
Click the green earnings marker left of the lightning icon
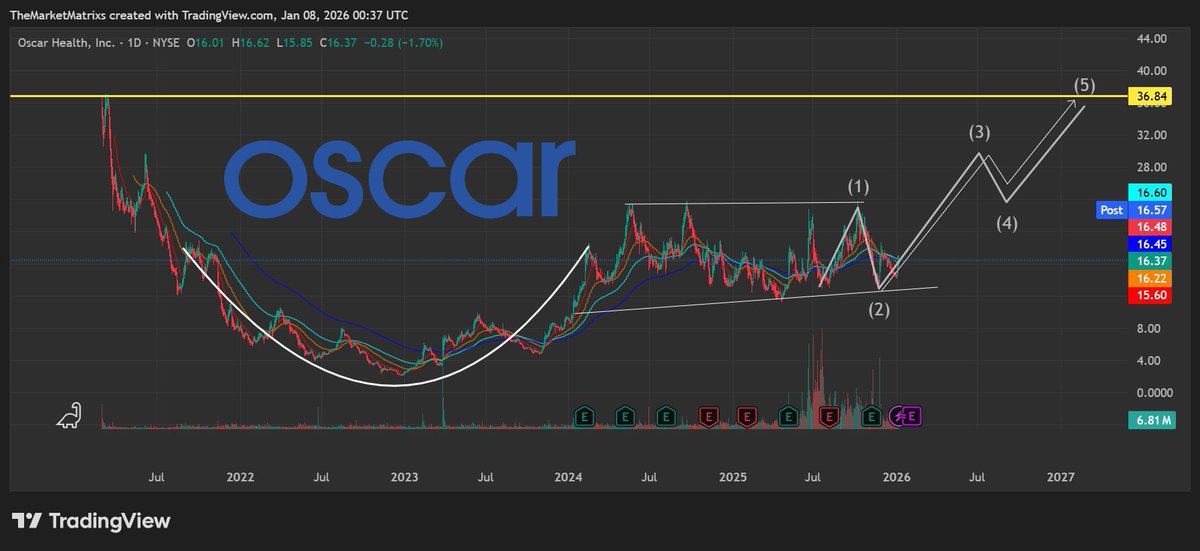[x=872, y=415]
